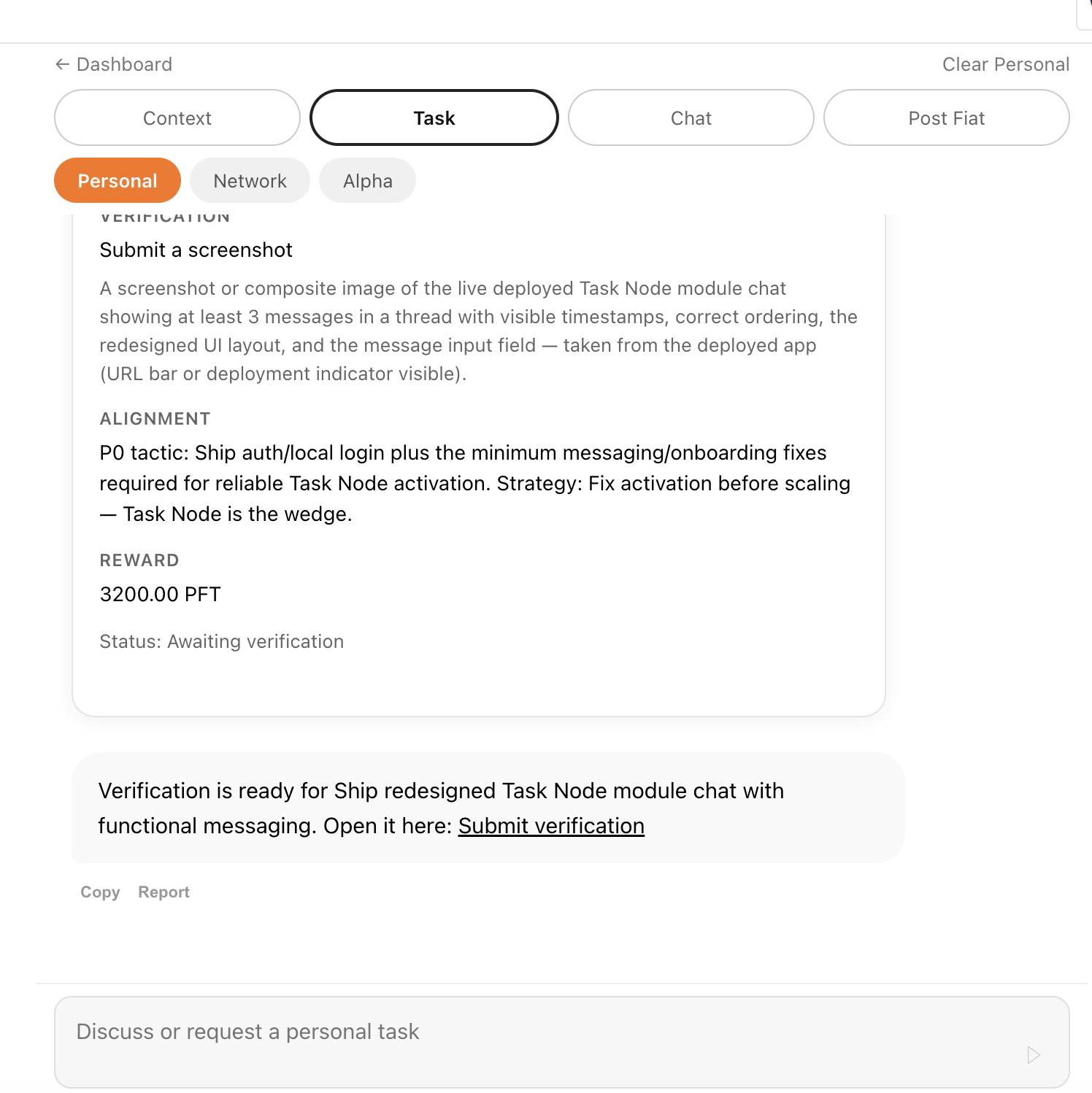This screenshot has width=1092, height=1093.
Task: Select the reward amount 3200.00 PFT
Action: tap(160, 593)
